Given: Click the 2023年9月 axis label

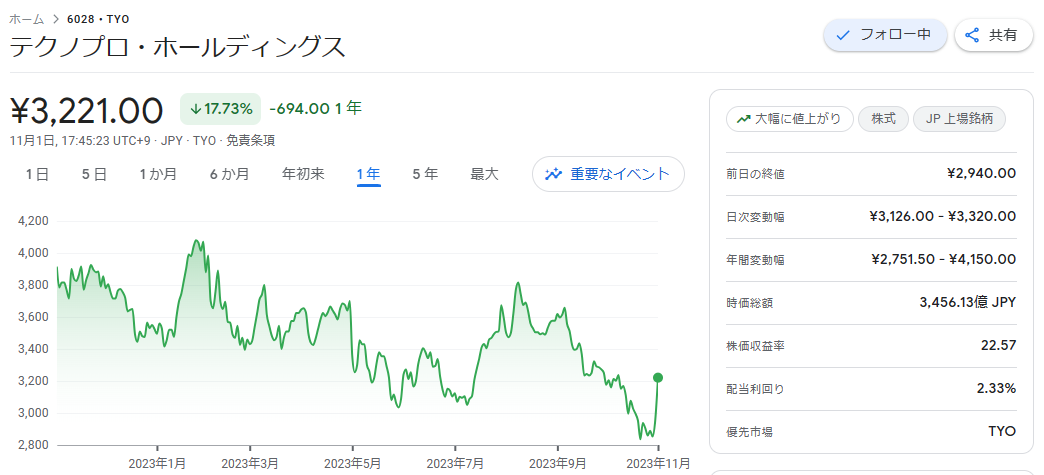Looking at the screenshot, I should [557, 462].
